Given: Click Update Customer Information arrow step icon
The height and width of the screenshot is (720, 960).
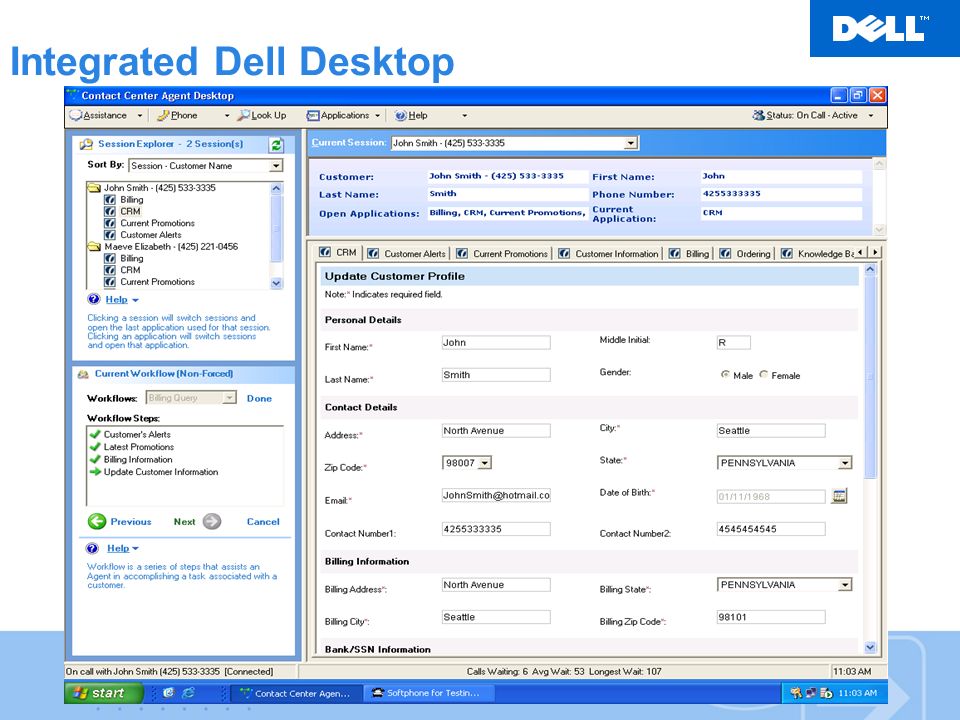Looking at the screenshot, I should click(x=95, y=472).
